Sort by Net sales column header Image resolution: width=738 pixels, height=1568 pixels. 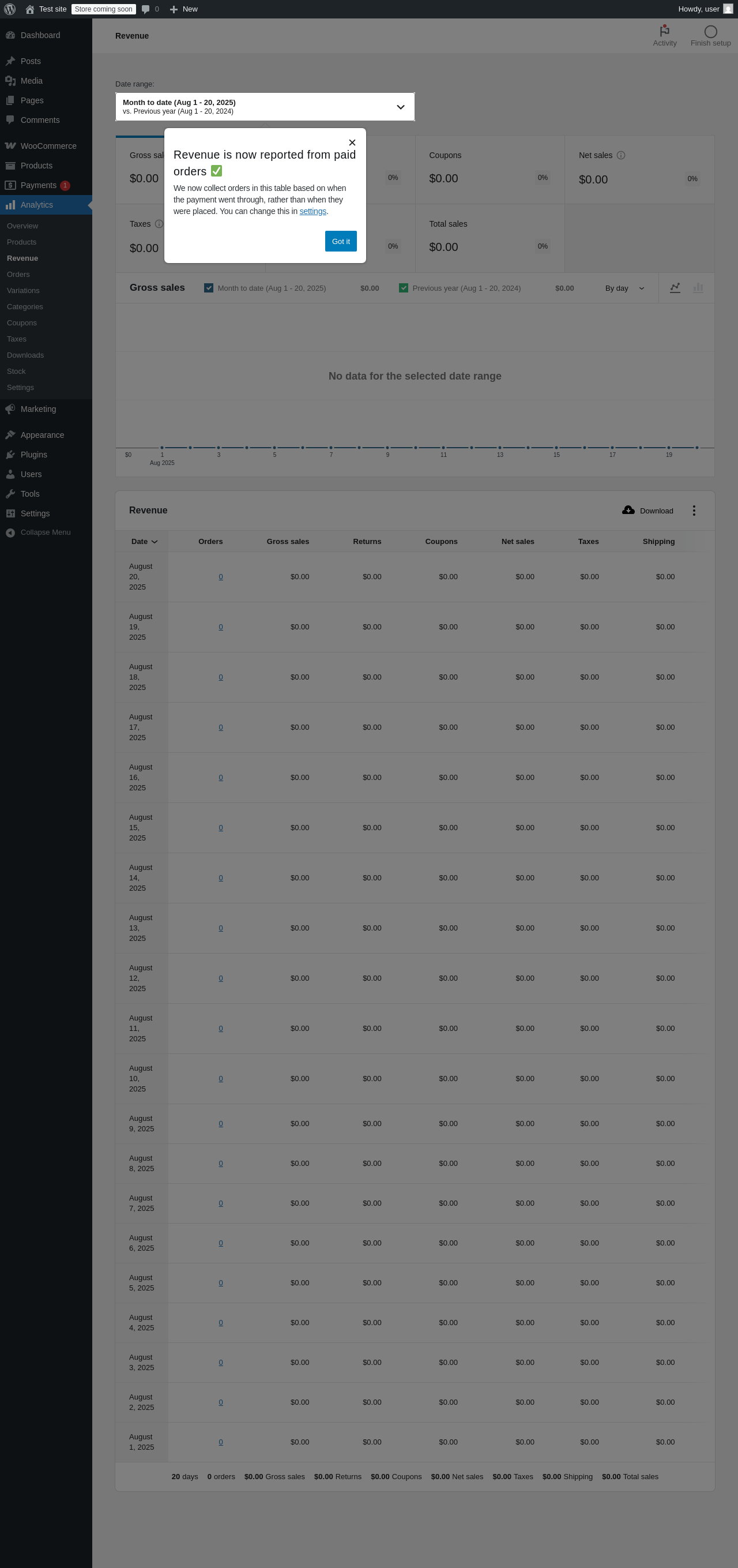[x=518, y=541]
